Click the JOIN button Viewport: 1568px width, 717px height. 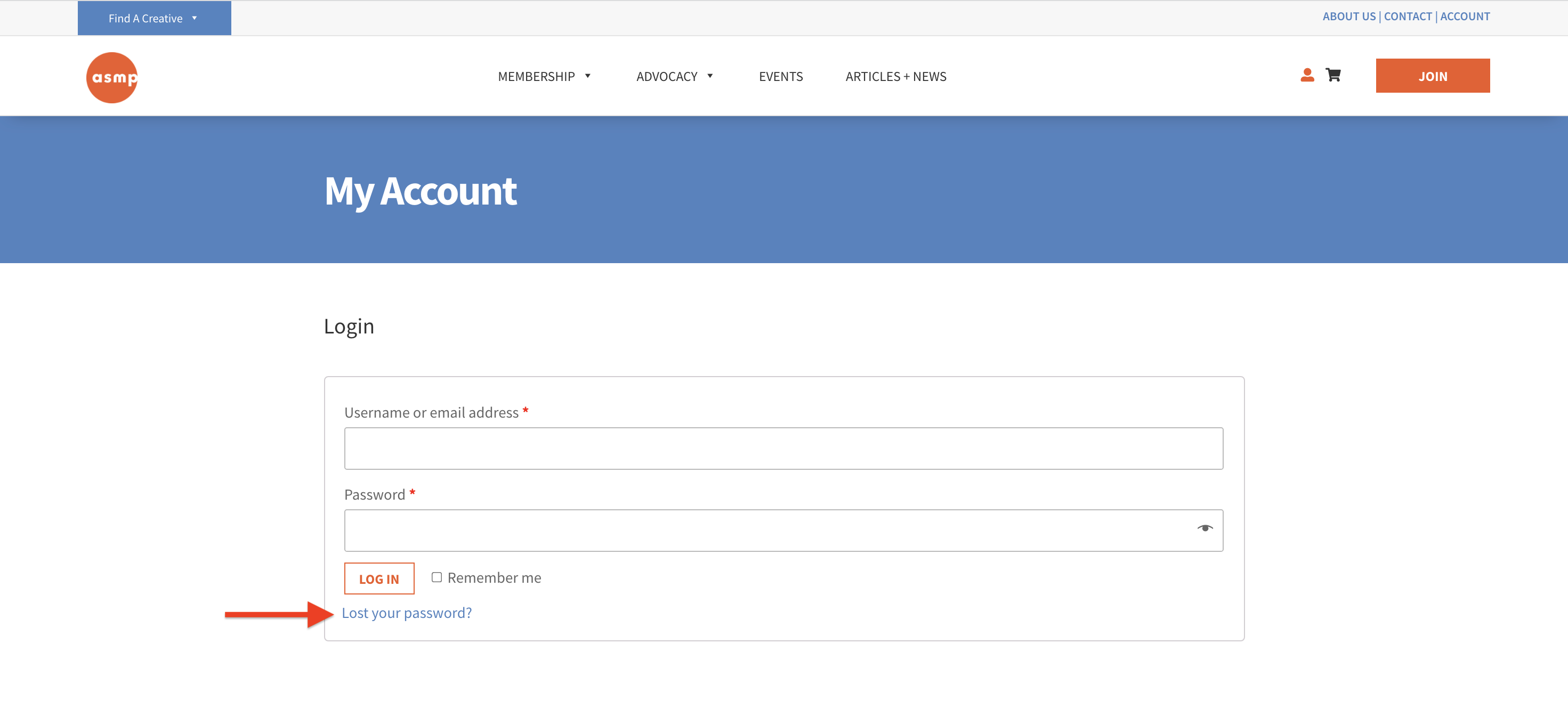(x=1431, y=75)
